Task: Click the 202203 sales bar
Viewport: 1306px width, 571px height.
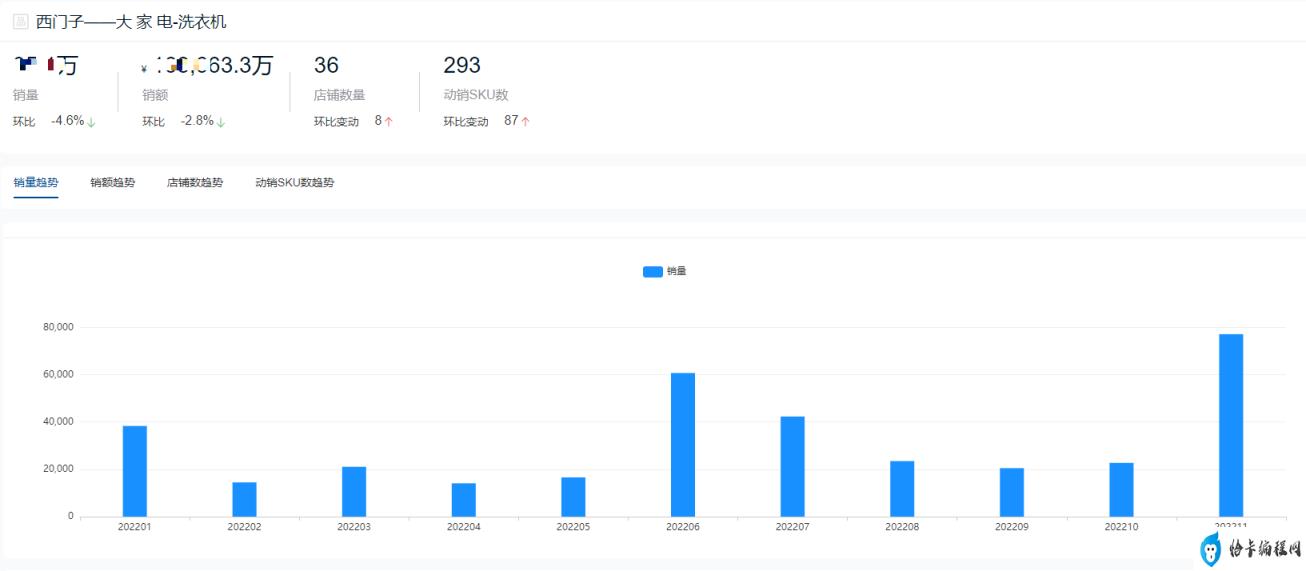Action: 354,492
